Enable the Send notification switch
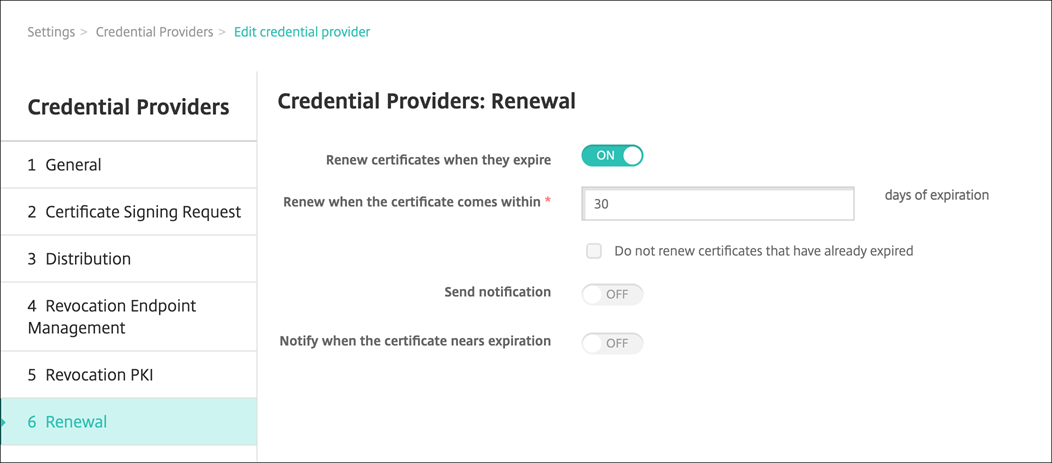This screenshot has height=463, width=1052. tap(612, 295)
